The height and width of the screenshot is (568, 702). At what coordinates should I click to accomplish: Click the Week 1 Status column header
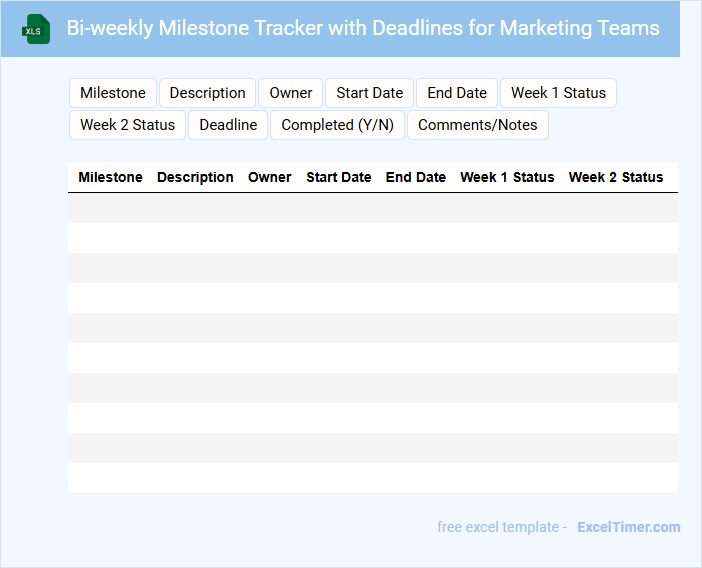[507, 177]
